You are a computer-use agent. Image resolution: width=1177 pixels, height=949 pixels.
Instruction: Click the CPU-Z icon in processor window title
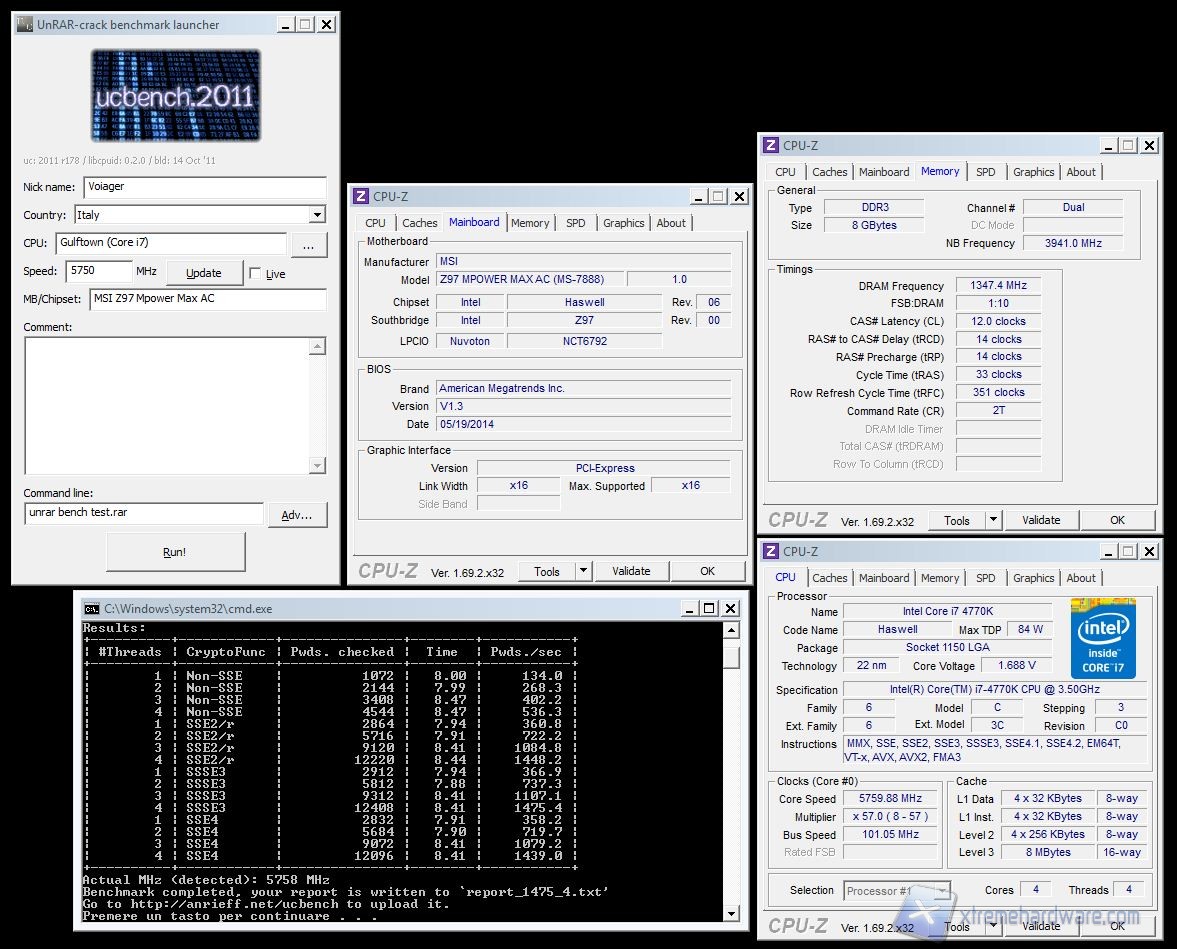[771, 552]
